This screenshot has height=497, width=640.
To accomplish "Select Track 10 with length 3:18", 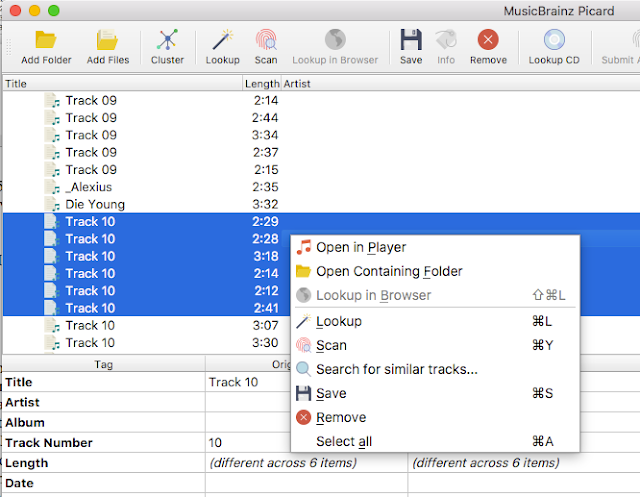I will [146, 256].
